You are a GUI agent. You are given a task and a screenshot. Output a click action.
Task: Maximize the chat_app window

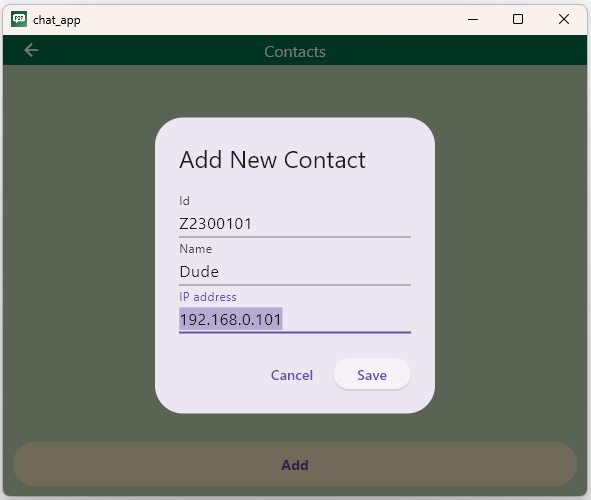pos(518,19)
